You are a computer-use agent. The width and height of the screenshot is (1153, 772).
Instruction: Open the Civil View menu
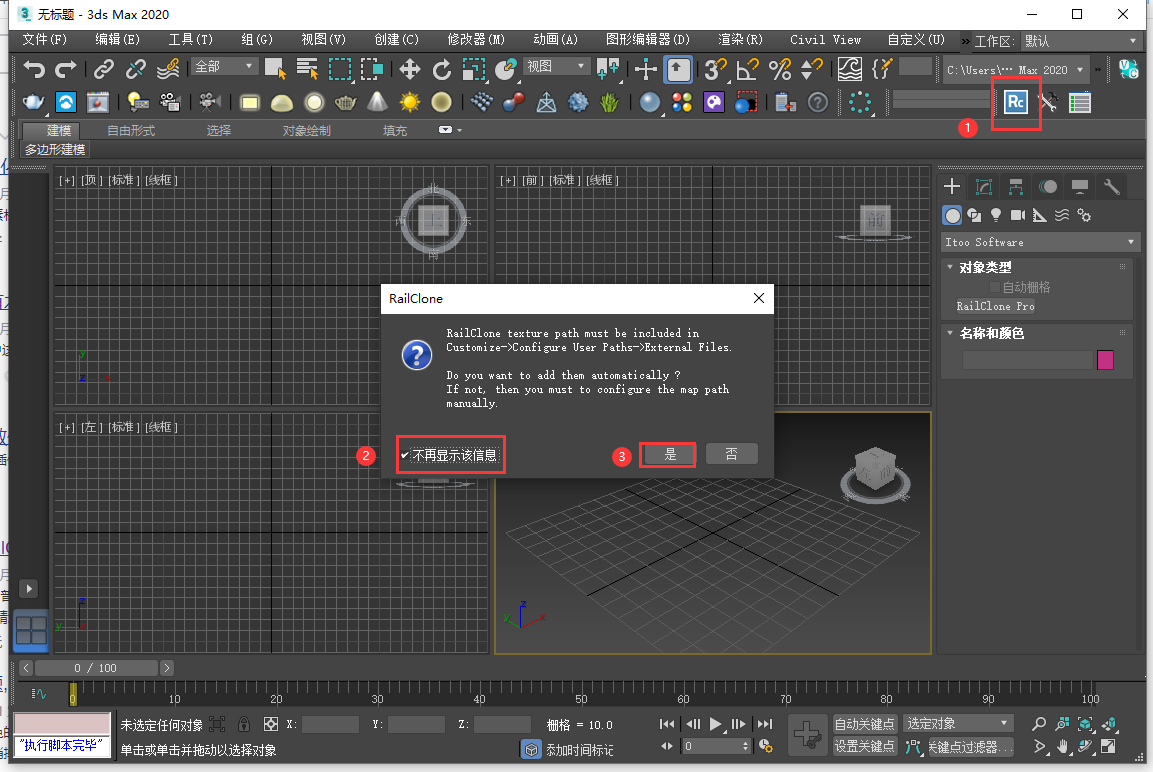click(x=825, y=40)
